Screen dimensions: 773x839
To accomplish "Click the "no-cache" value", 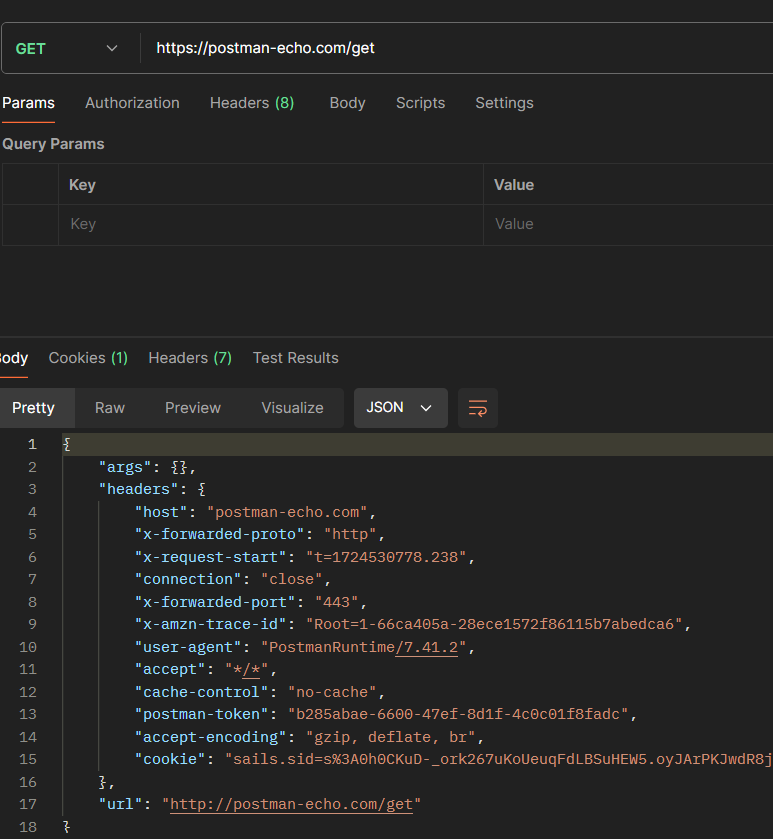I will point(332,692).
